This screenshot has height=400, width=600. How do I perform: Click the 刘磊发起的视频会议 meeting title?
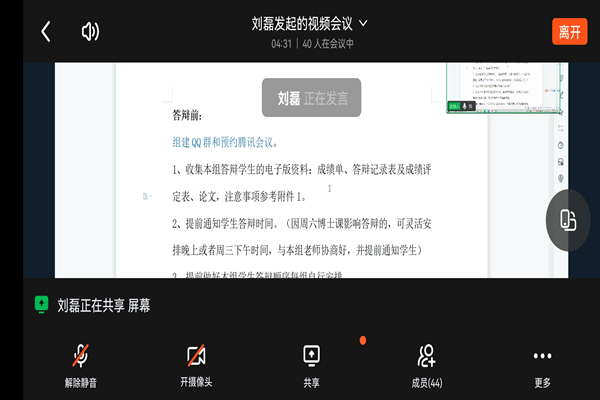pyautogui.click(x=302, y=22)
